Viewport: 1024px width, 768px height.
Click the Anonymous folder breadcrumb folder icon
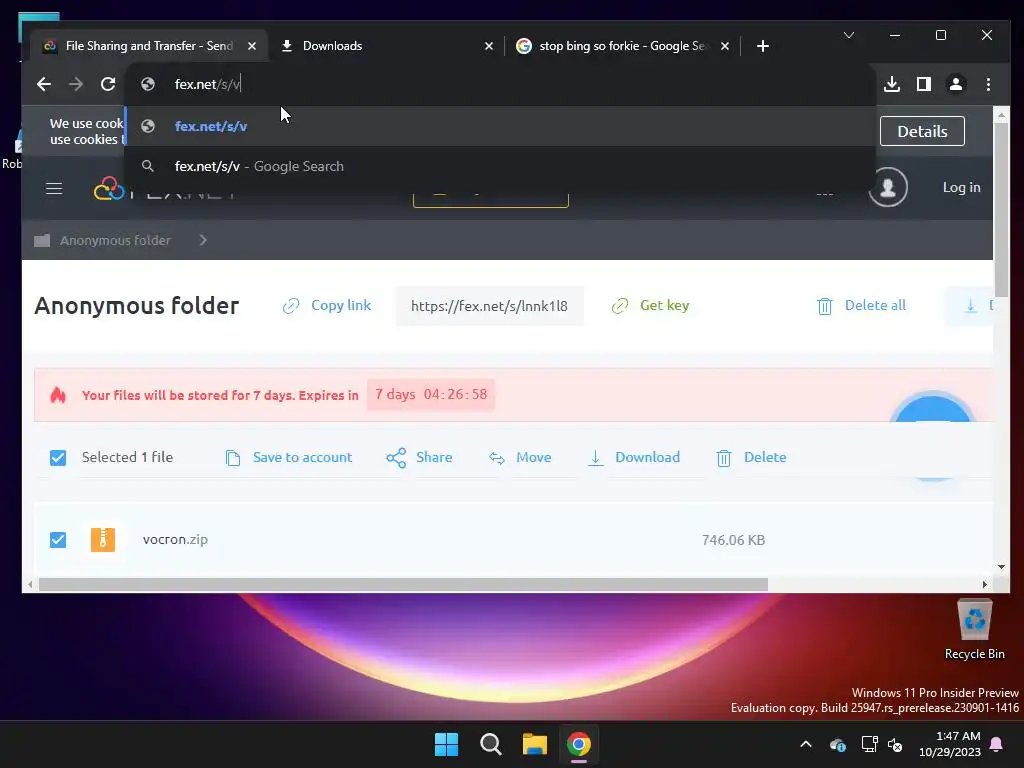point(42,240)
